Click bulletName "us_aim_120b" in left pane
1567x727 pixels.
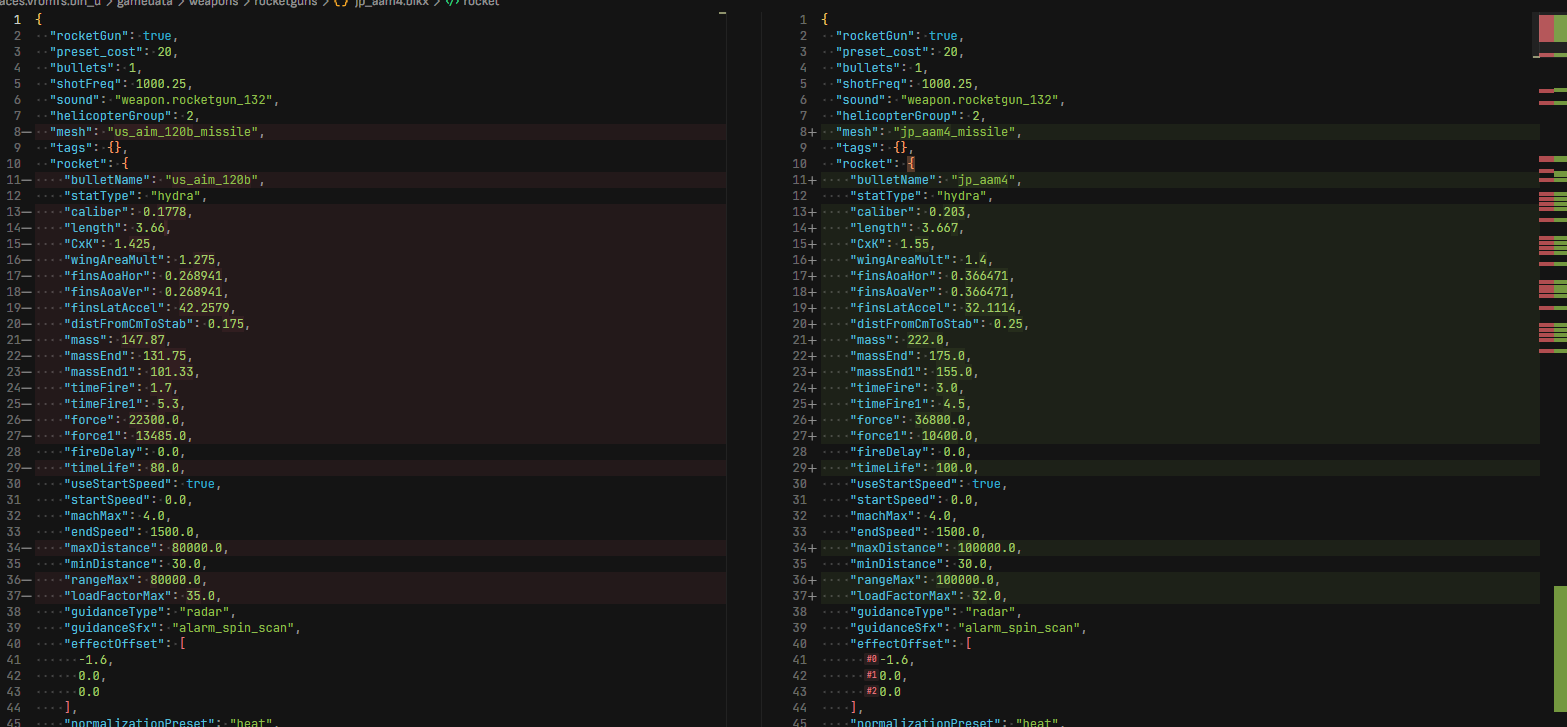(x=214, y=180)
